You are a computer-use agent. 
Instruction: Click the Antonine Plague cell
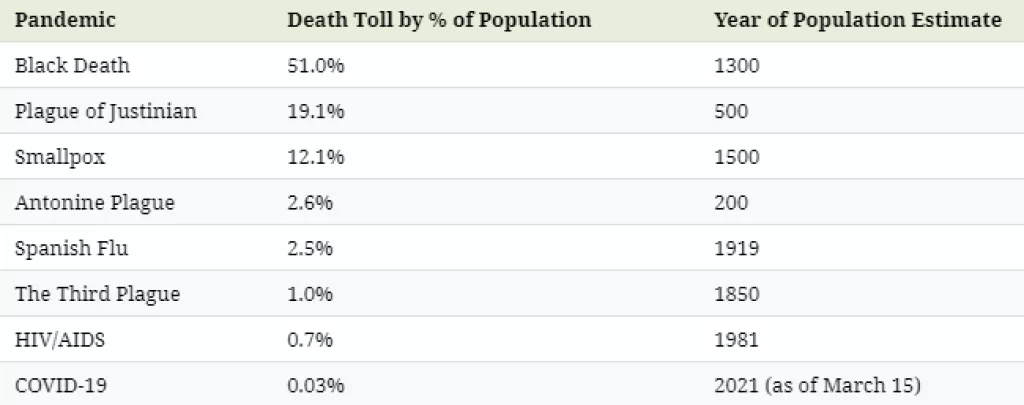coord(94,203)
